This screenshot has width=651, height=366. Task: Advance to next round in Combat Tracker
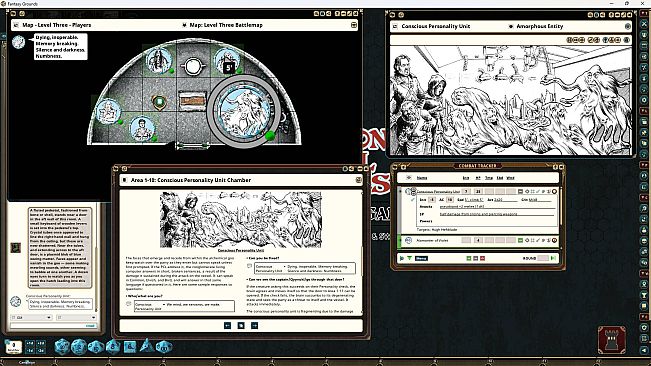[x=553, y=258]
